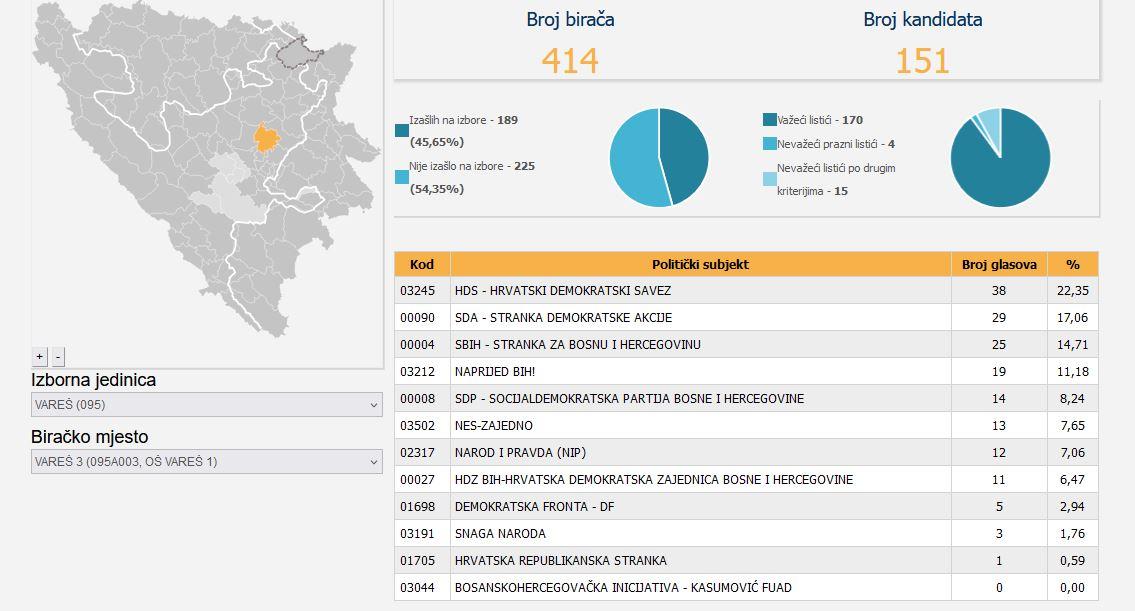Click the voter turnout pie chart

[659, 157]
